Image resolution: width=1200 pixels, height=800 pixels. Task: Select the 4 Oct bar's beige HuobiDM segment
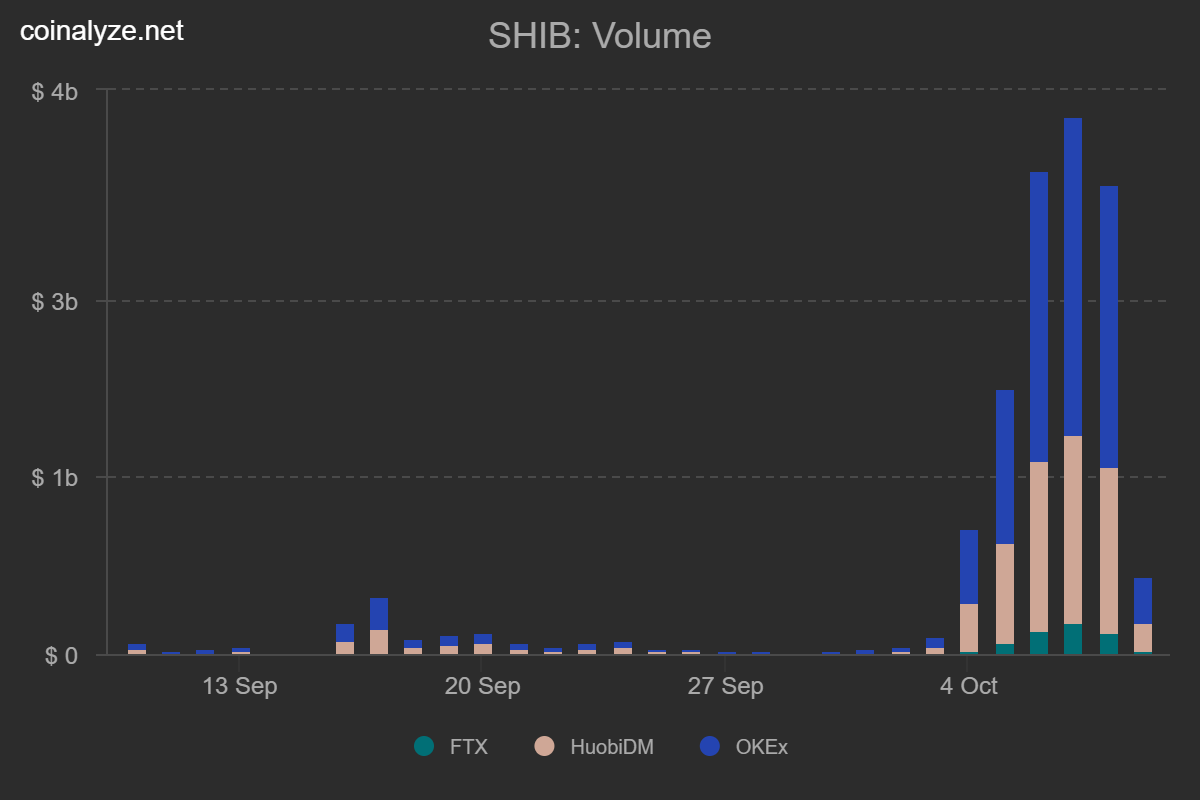[969, 628]
